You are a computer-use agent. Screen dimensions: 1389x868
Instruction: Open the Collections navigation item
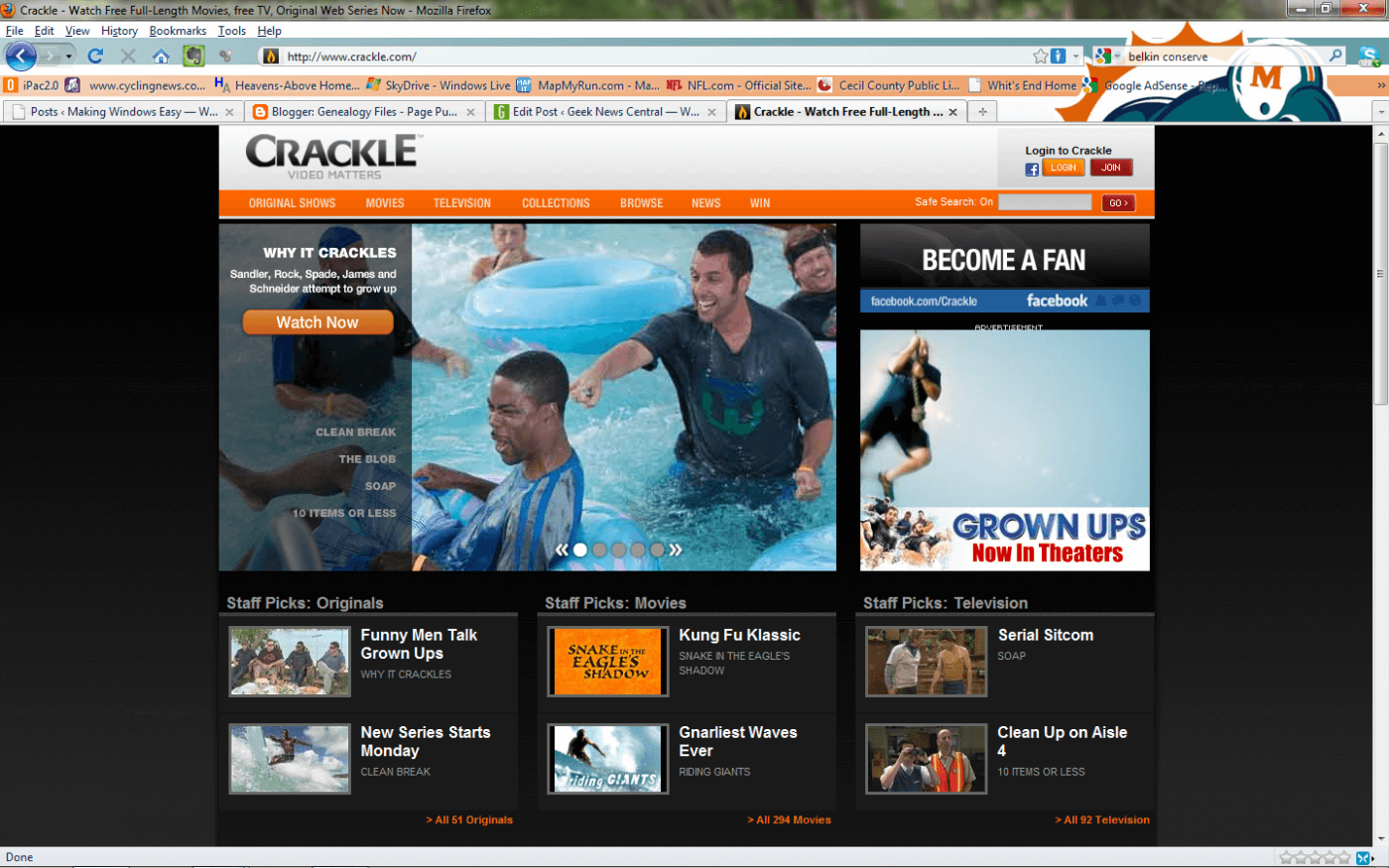coord(557,203)
